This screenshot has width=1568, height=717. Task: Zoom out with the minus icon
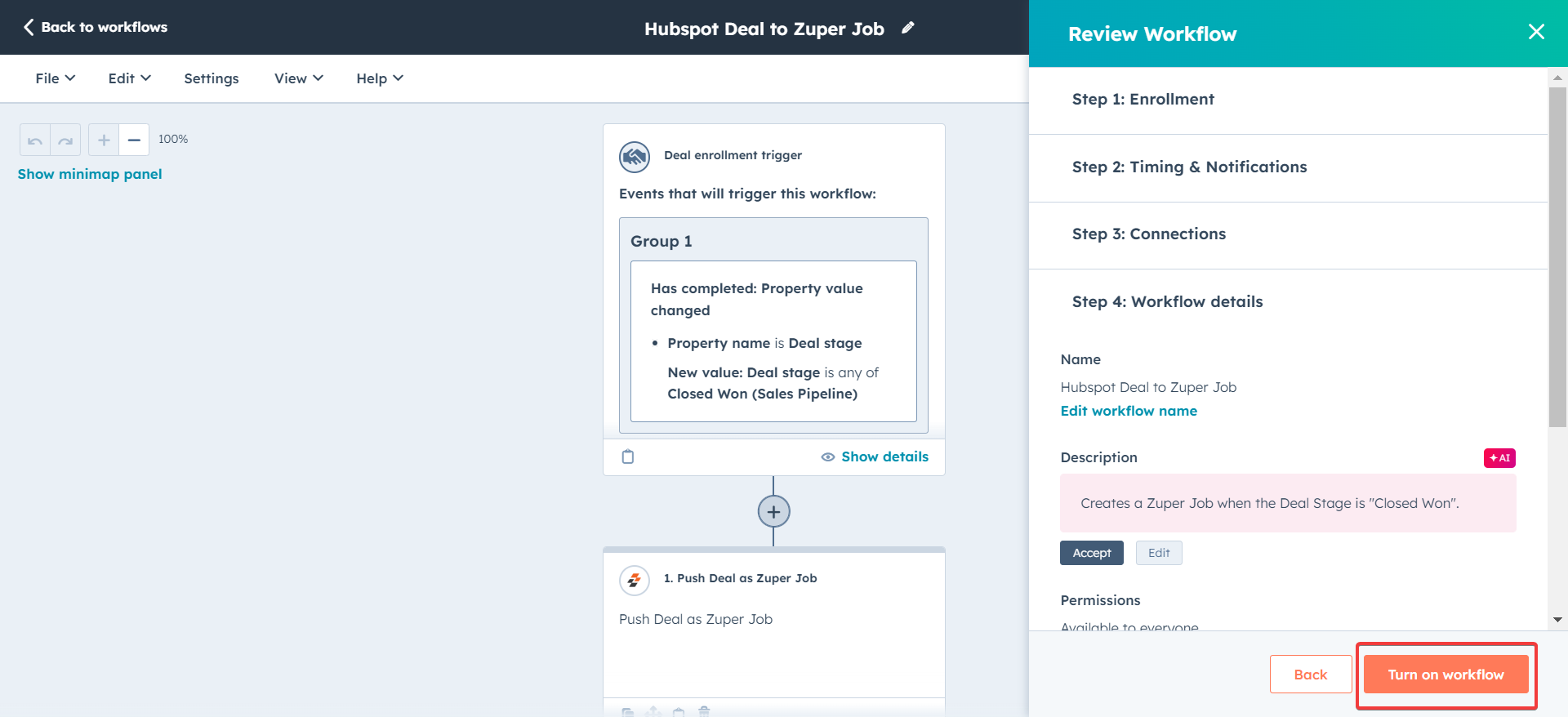point(134,140)
